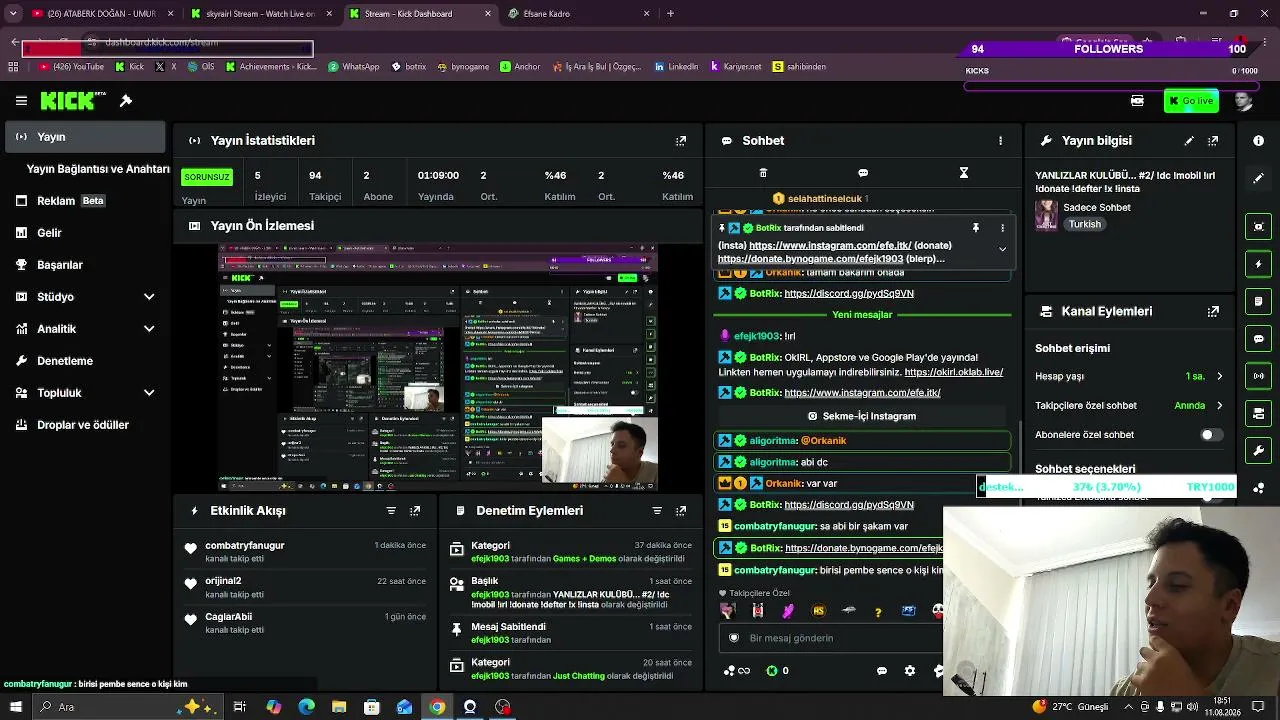Toggle the channel actions widget in right sidebar
The height and width of the screenshot is (720, 1280).
click(1259, 413)
